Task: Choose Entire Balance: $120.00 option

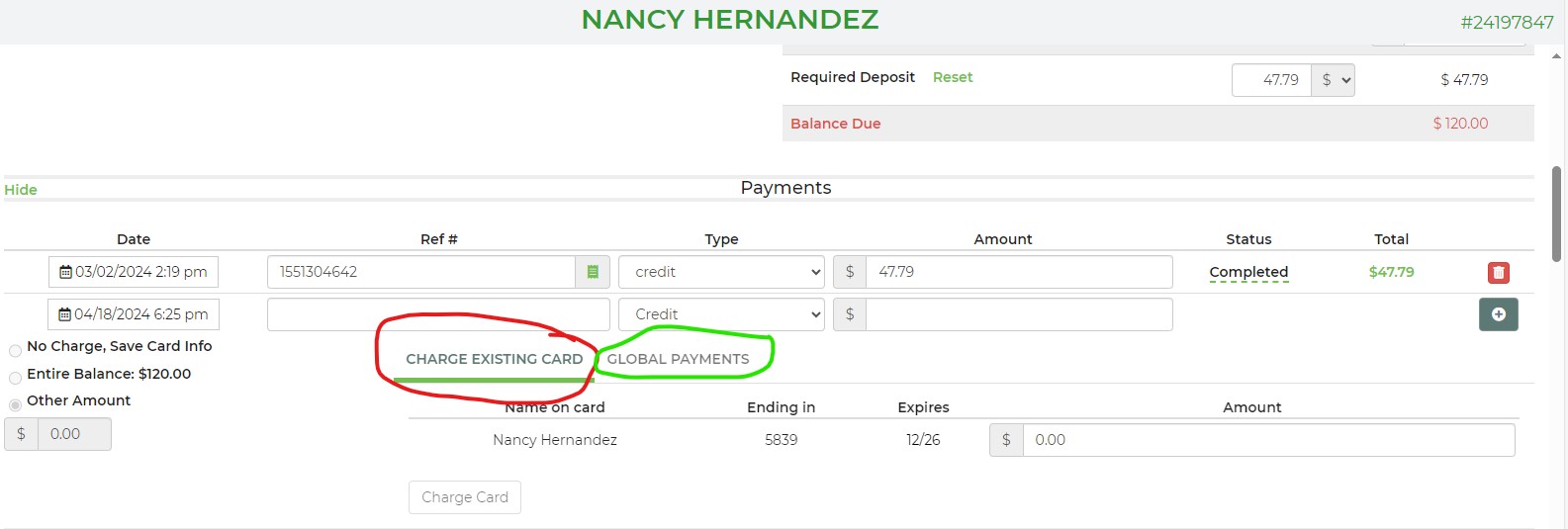Action: coord(16,378)
